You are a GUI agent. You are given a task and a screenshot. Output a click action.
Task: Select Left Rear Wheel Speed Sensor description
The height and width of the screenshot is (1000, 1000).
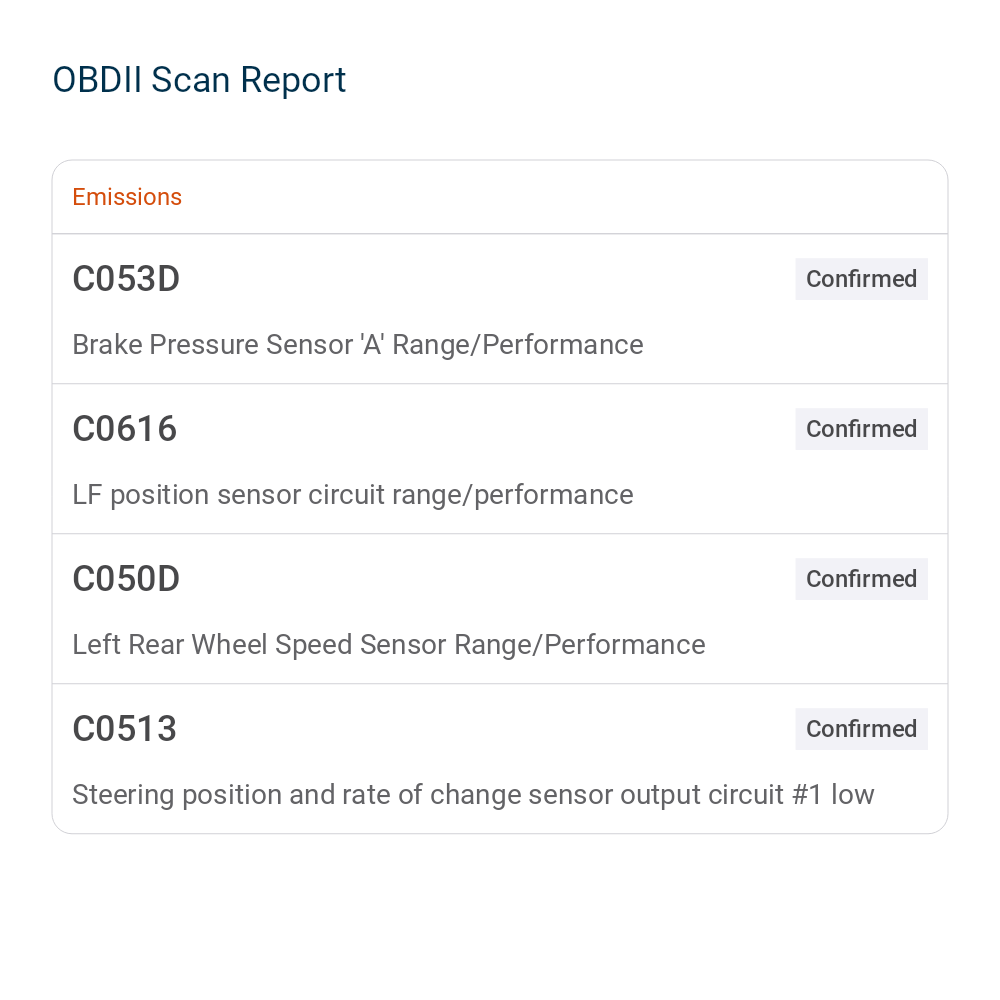point(389,645)
